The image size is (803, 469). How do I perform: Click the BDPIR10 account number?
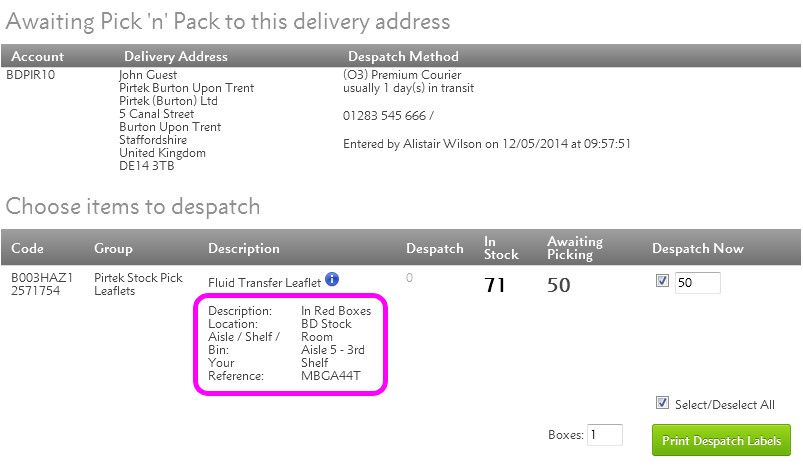coord(30,75)
